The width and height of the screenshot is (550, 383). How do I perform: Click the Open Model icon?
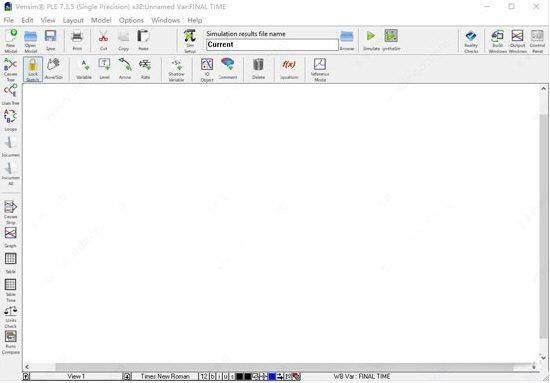point(31,41)
